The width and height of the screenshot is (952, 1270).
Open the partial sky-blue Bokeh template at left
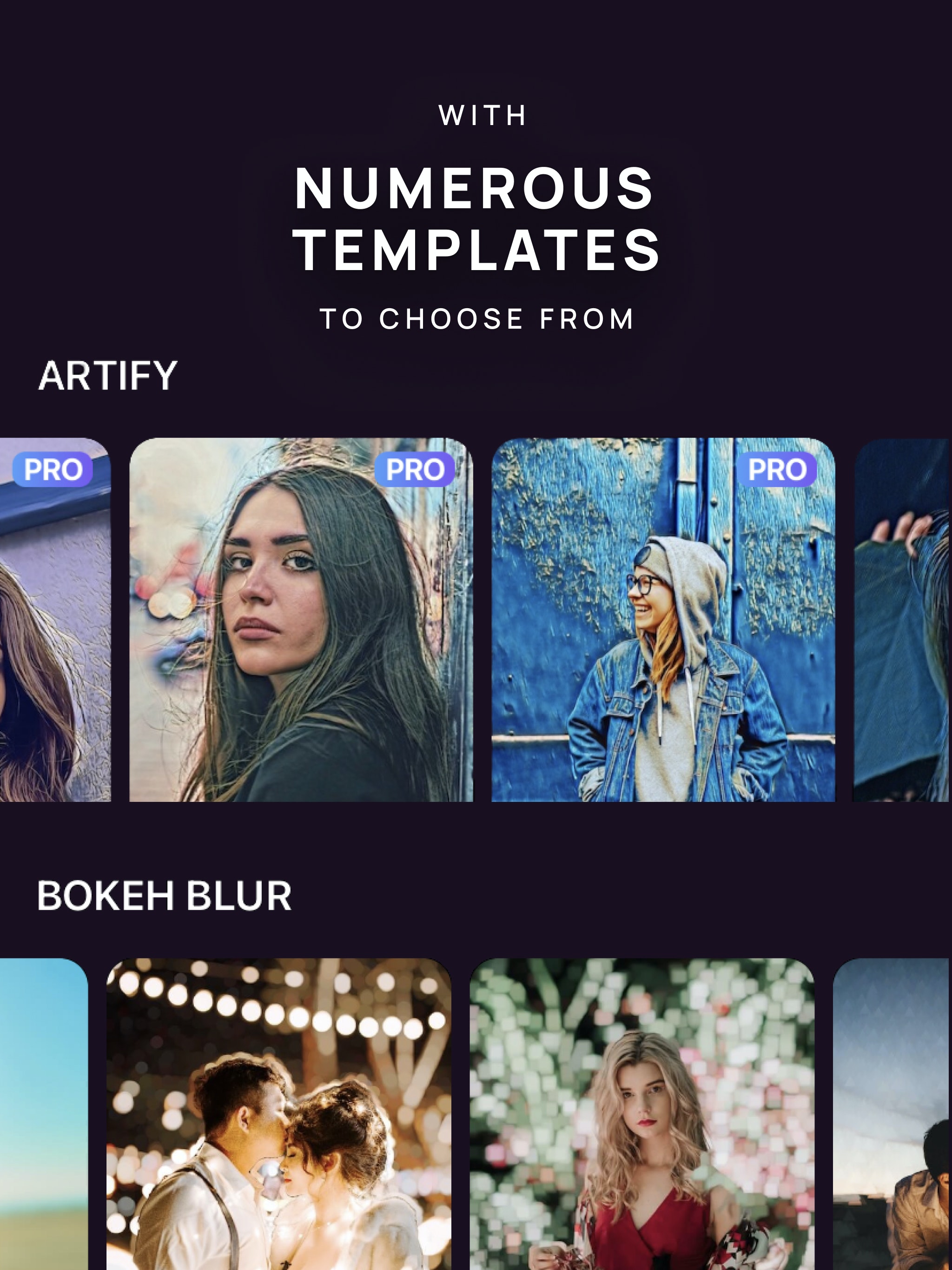point(44,1114)
